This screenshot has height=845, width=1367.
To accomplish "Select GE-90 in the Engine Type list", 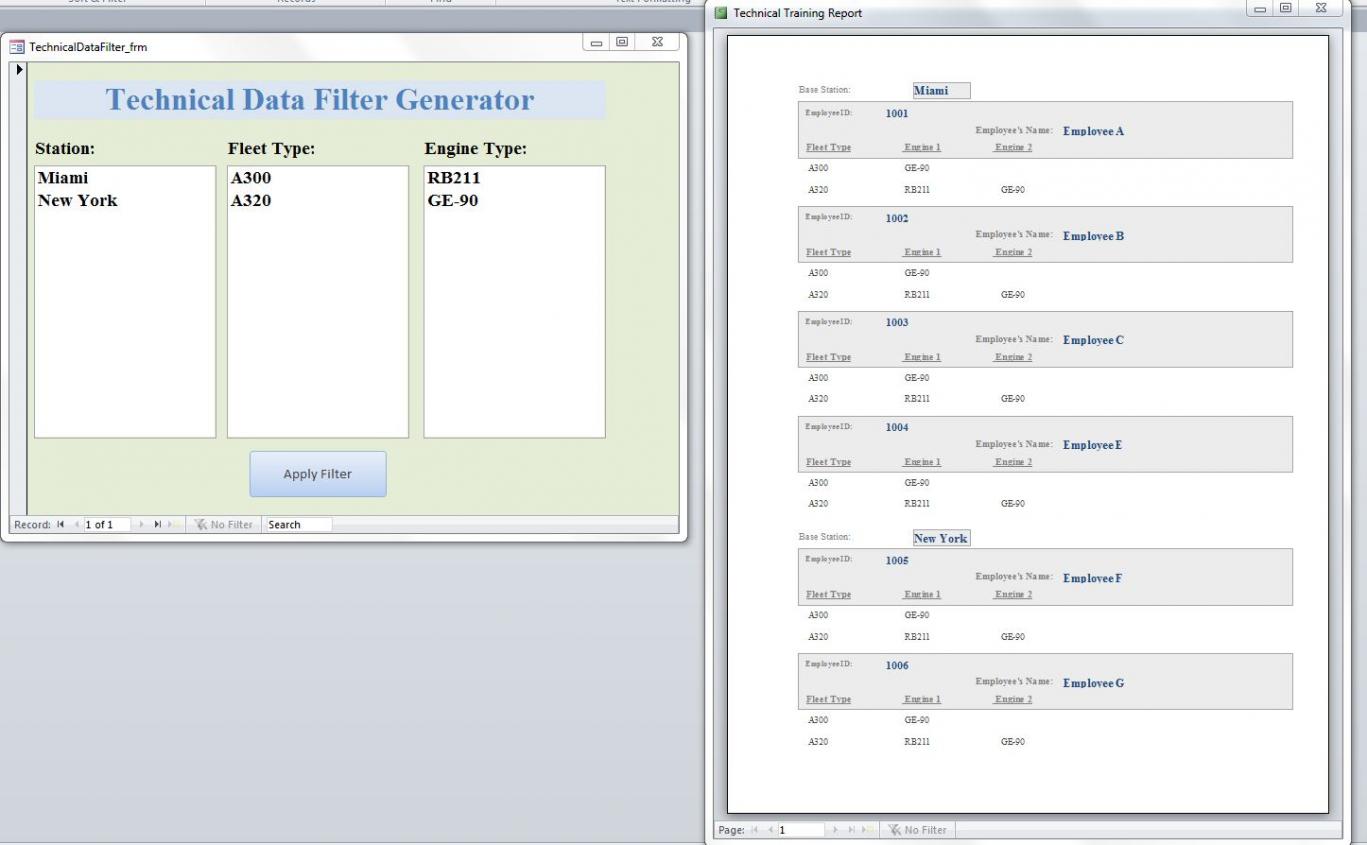I will click(514, 200).
